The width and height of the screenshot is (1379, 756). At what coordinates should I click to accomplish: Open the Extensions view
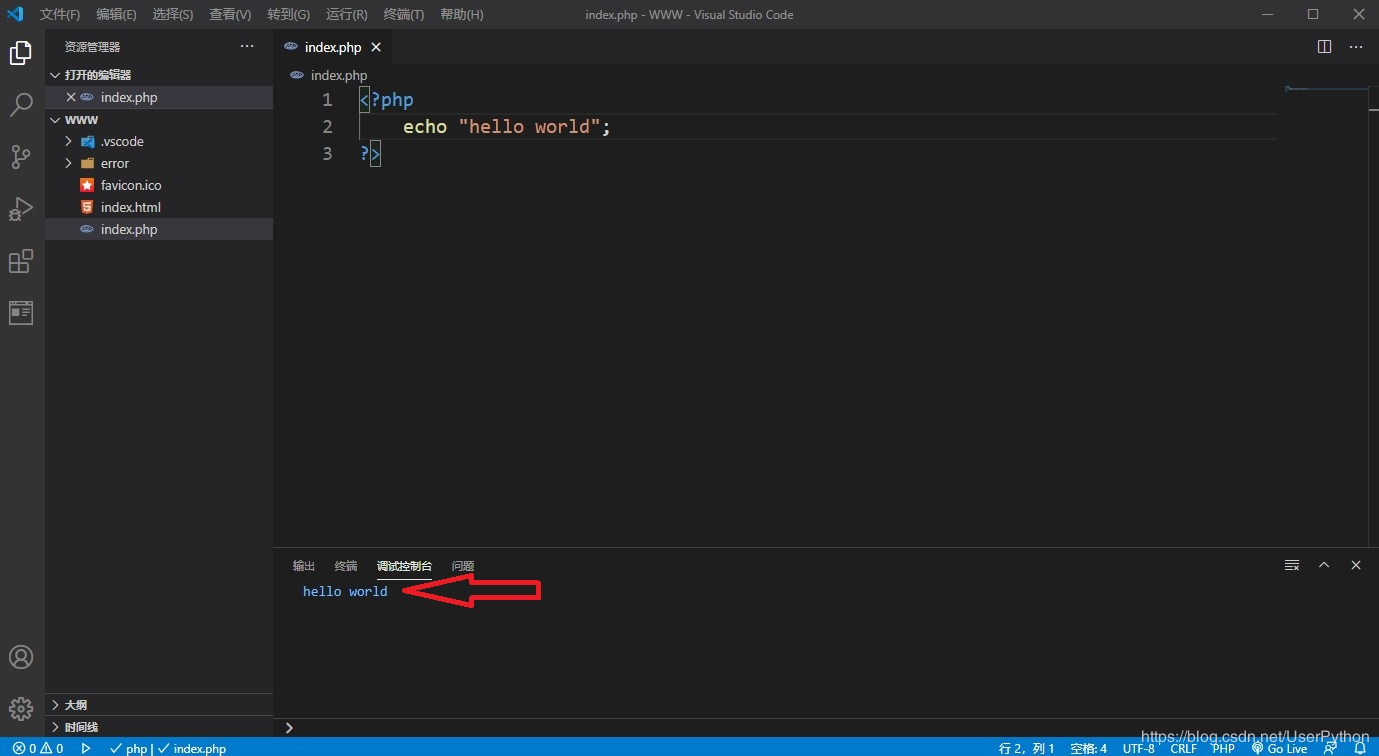[21, 261]
